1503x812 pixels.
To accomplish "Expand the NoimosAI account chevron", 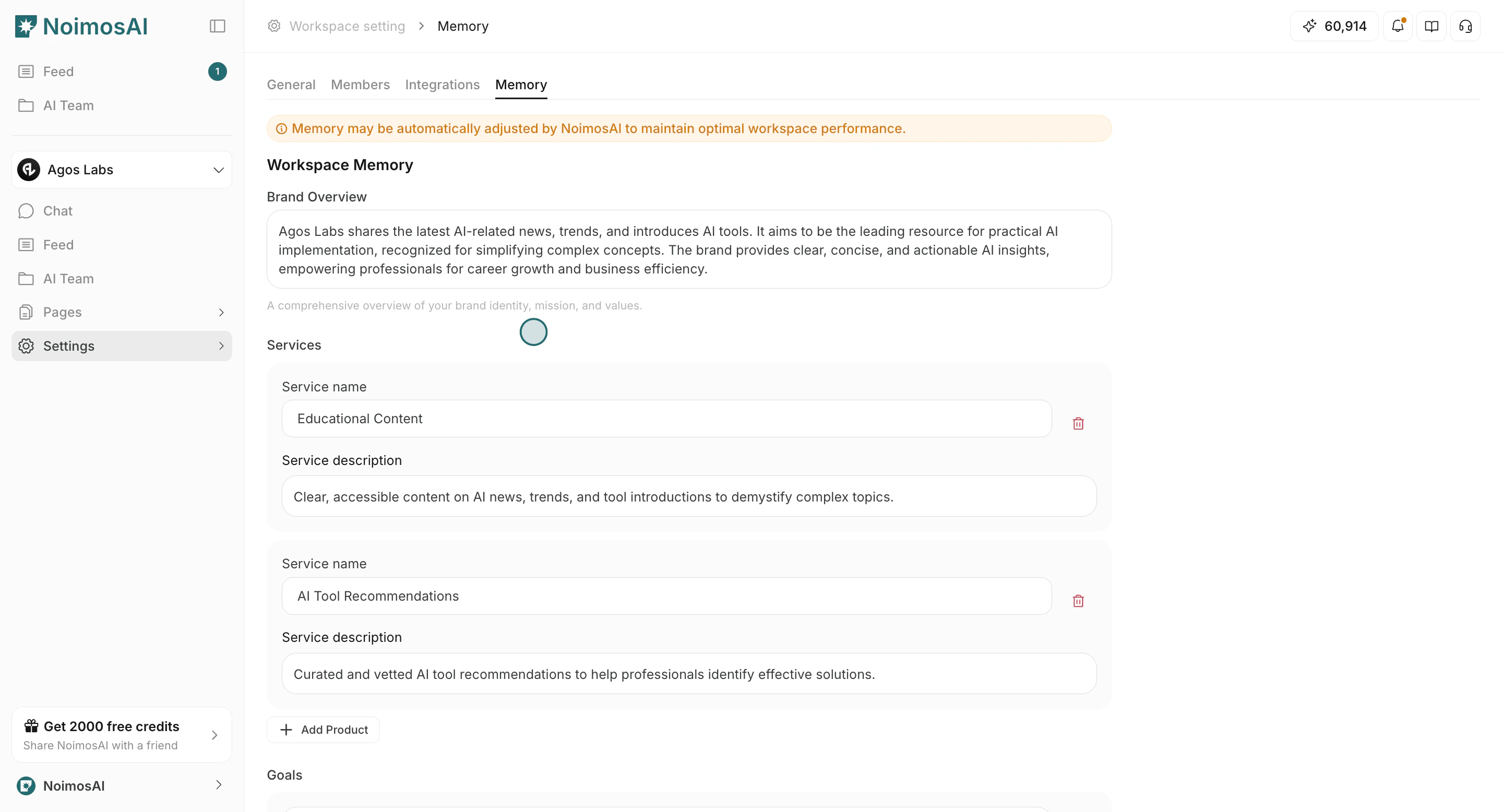I will click(x=218, y=785).
